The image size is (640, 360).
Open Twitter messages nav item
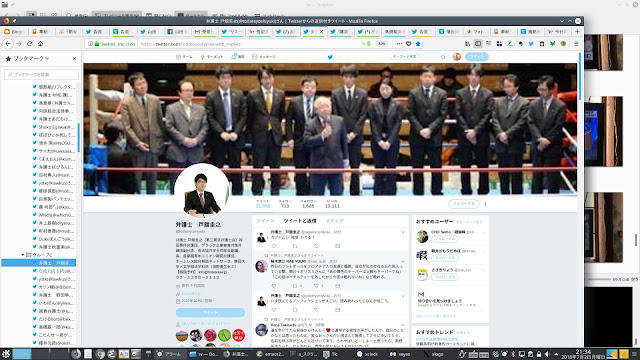[x=264, y=57]
